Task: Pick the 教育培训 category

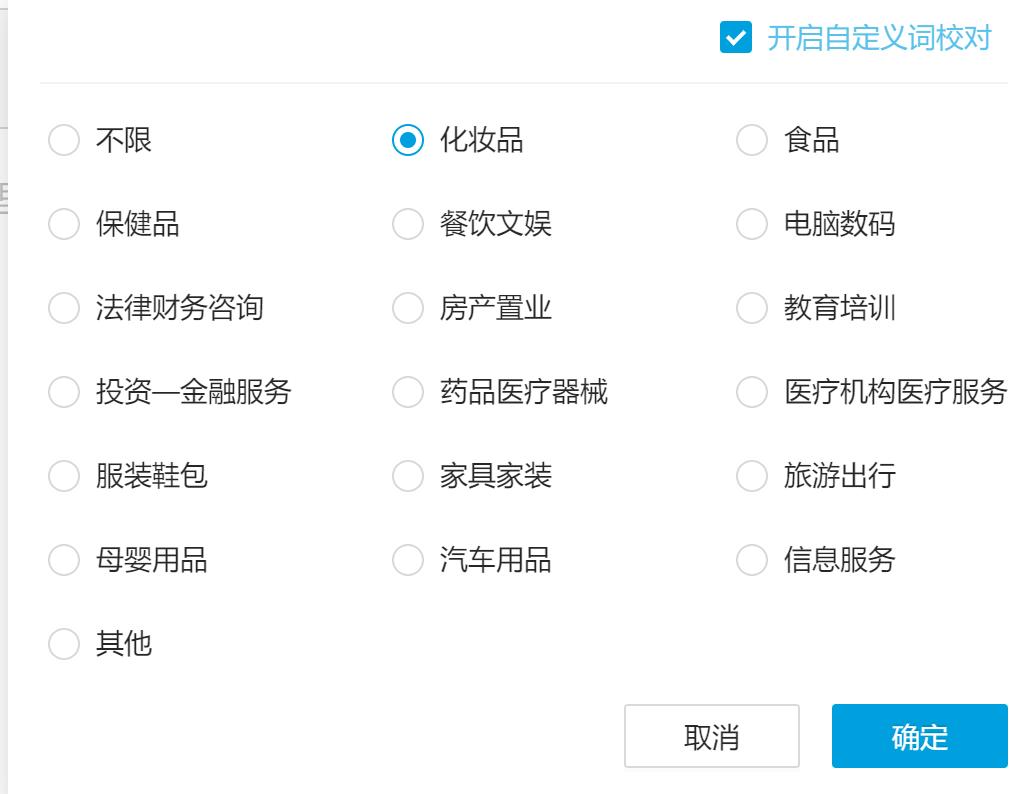Action: point(751,308)
